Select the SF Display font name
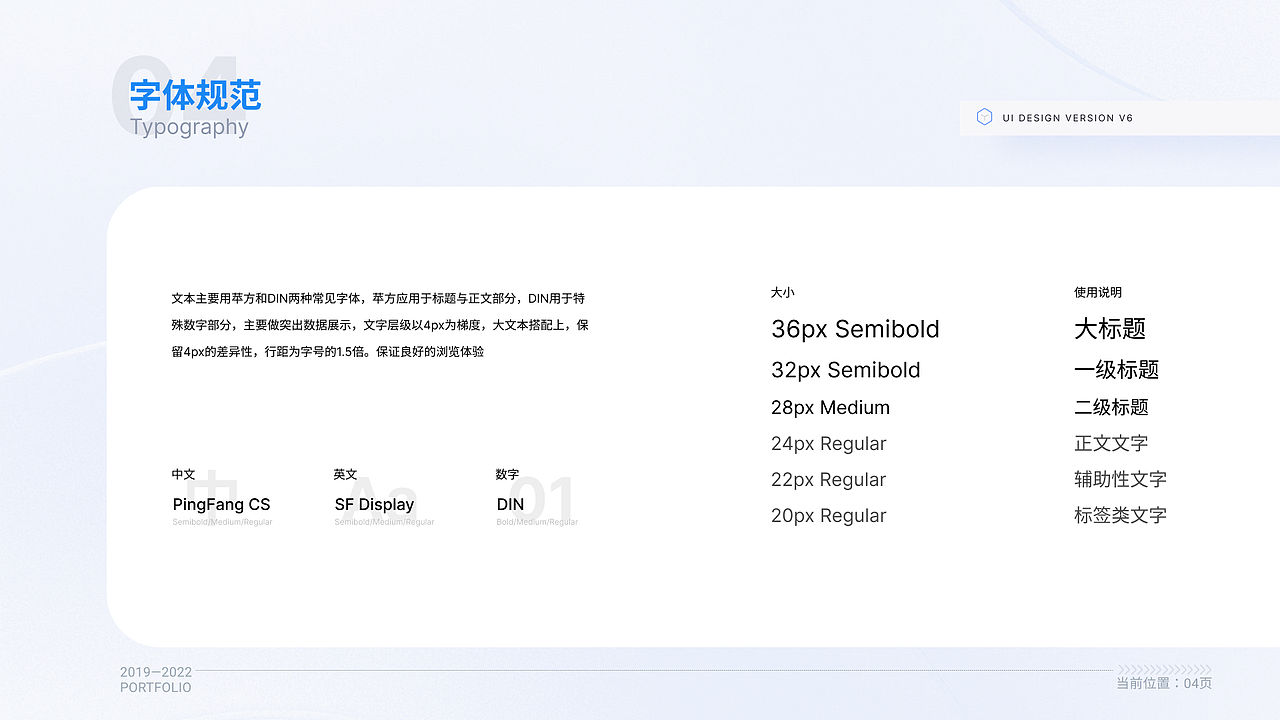Image resolution: width=1280 pixels, height=720 pixels. (374, 505)
